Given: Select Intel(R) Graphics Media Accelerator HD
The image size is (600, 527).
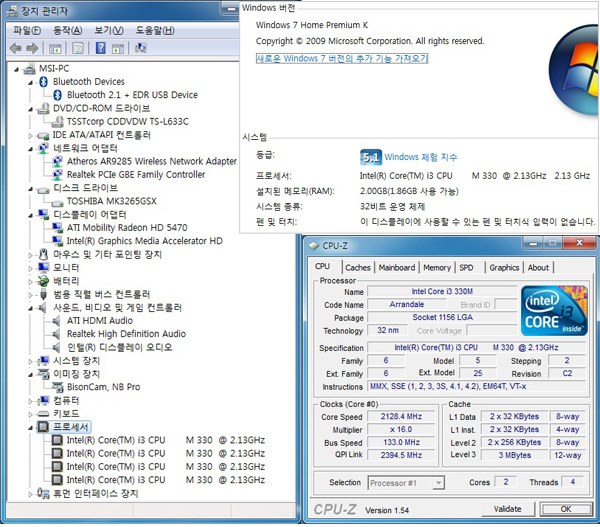Looking at the screenshot, I should (x=144, y=241).
